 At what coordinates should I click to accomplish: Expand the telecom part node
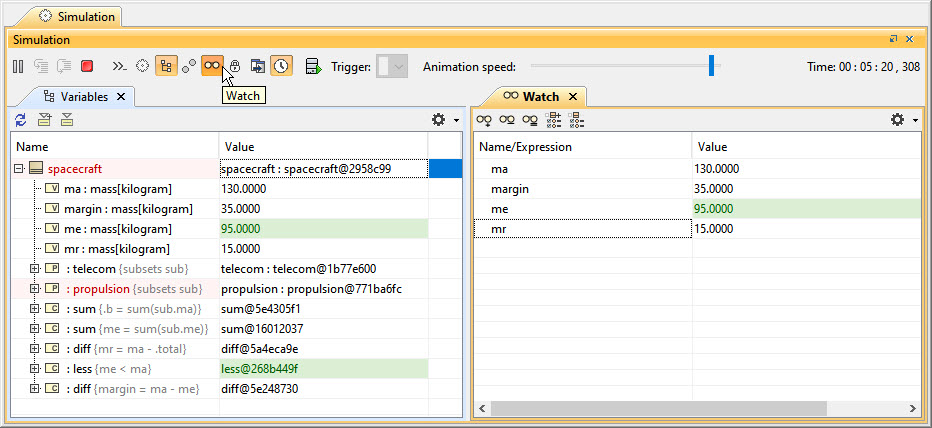coord(34,268)
